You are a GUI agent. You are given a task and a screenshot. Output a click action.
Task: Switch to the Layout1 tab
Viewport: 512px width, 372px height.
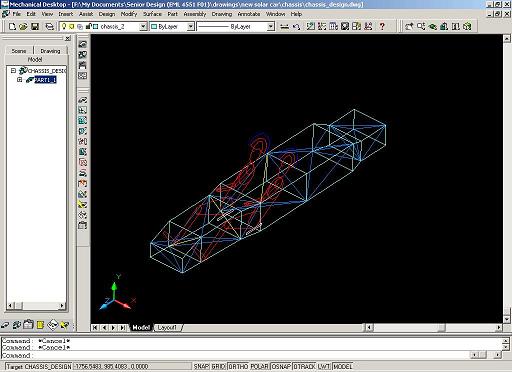click(167, 328)
